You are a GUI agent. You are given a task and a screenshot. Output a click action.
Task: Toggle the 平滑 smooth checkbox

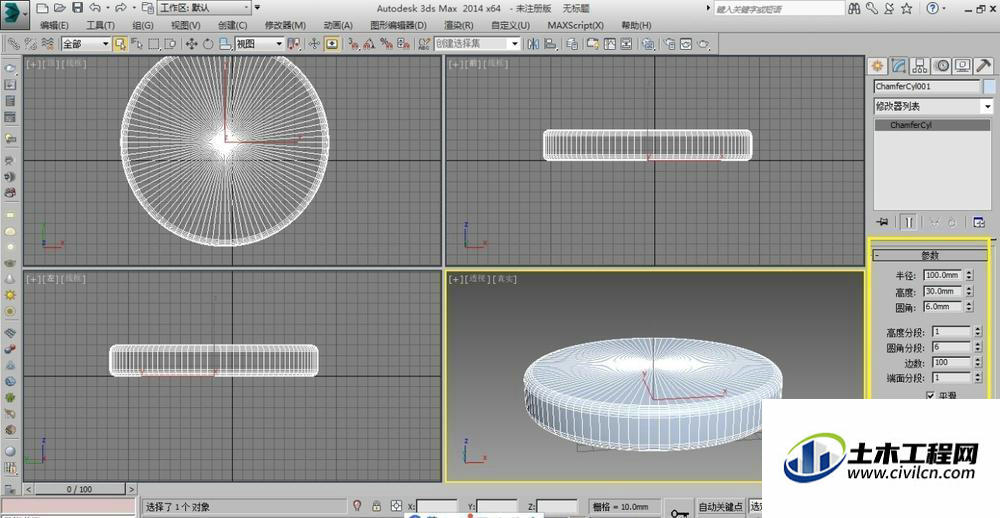point(930,396)
